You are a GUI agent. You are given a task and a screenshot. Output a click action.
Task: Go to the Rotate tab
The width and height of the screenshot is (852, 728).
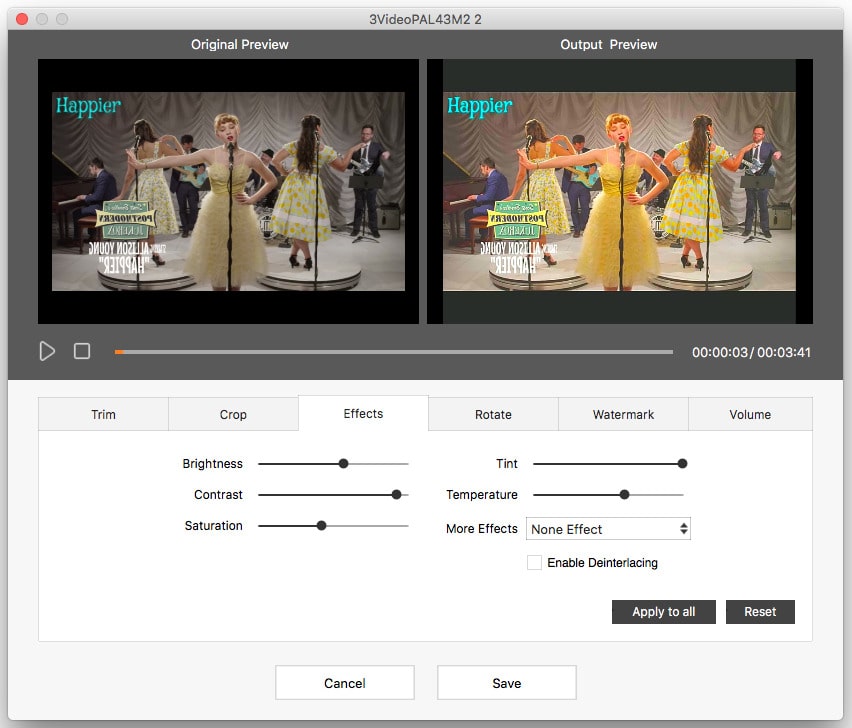[x=493, y=415]
